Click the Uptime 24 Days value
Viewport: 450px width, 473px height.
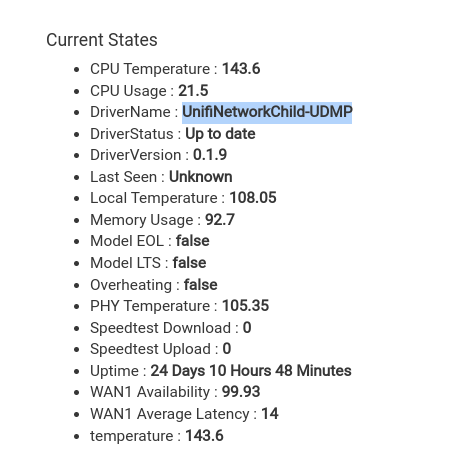point(251,371)
